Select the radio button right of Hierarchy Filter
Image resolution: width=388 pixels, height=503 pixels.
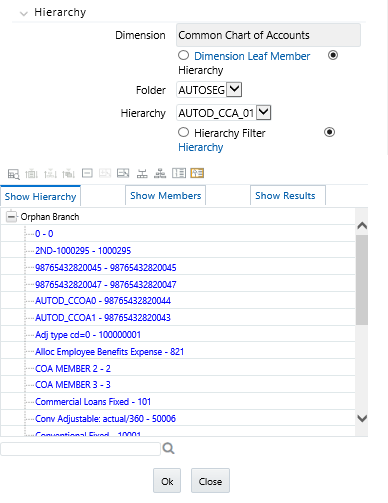point(329,132)
